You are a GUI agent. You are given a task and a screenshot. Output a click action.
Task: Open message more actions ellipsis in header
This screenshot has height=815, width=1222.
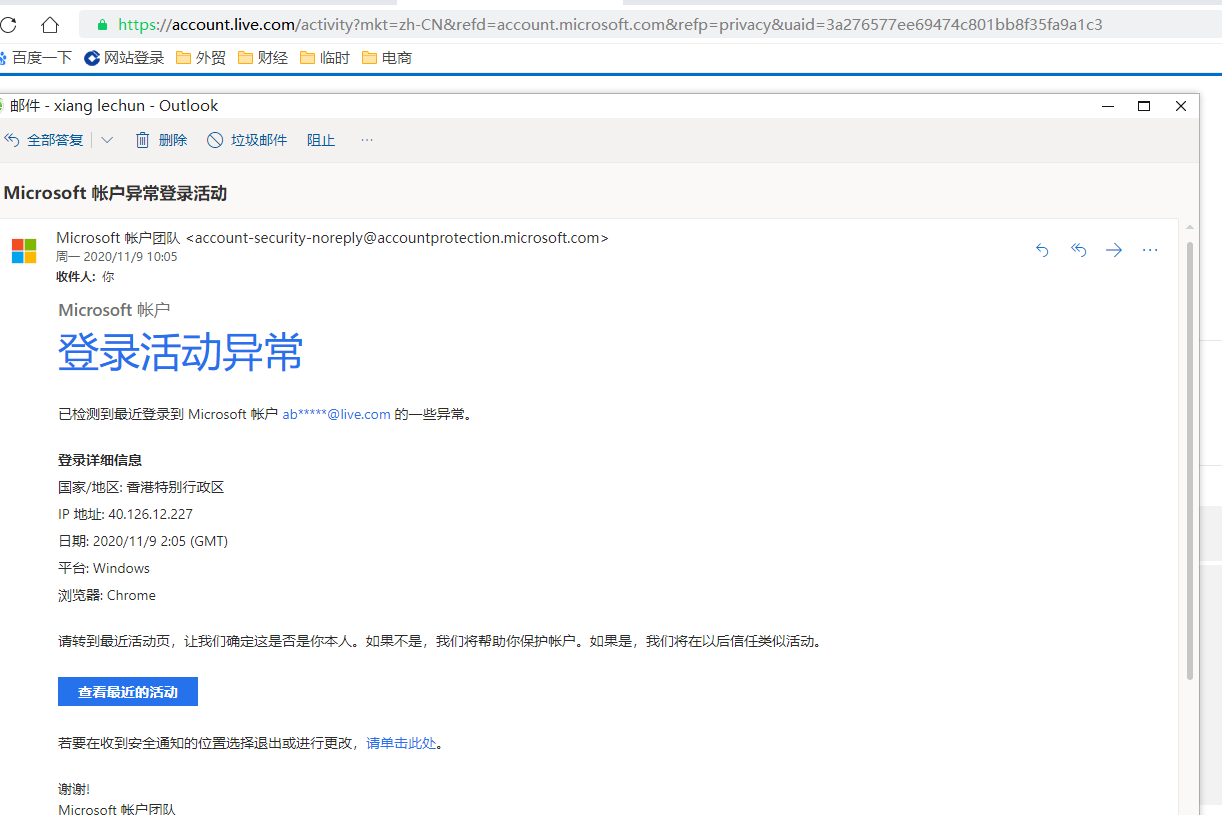(1150, 250)
